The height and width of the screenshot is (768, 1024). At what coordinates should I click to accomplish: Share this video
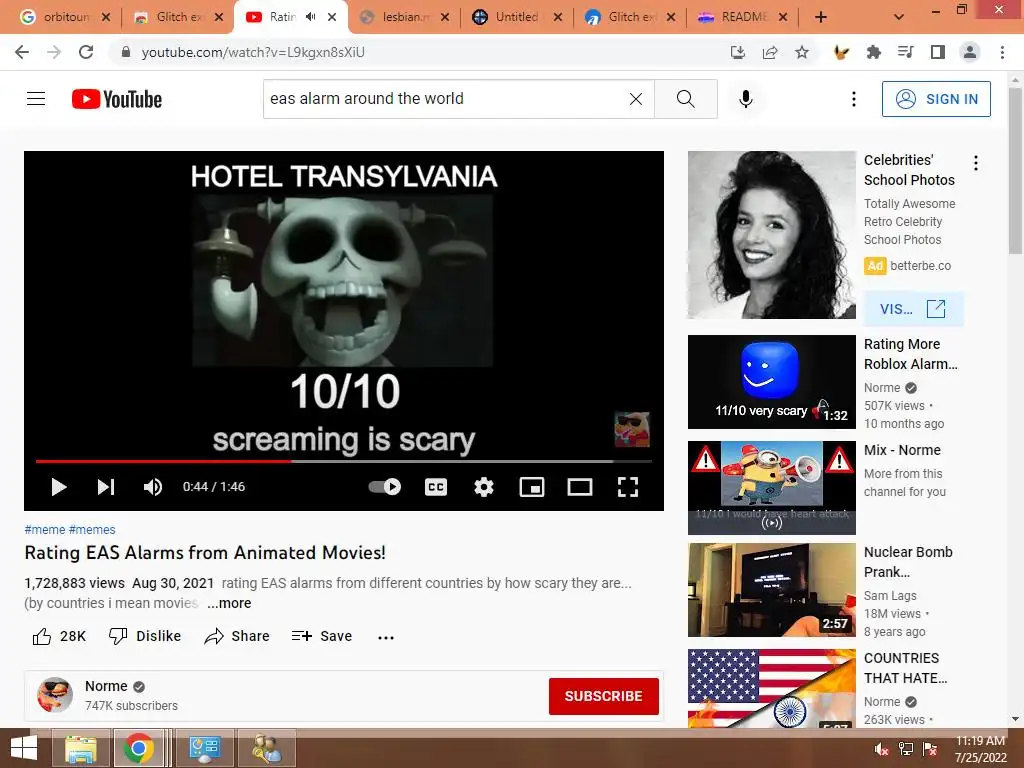[x=236, y=636]
